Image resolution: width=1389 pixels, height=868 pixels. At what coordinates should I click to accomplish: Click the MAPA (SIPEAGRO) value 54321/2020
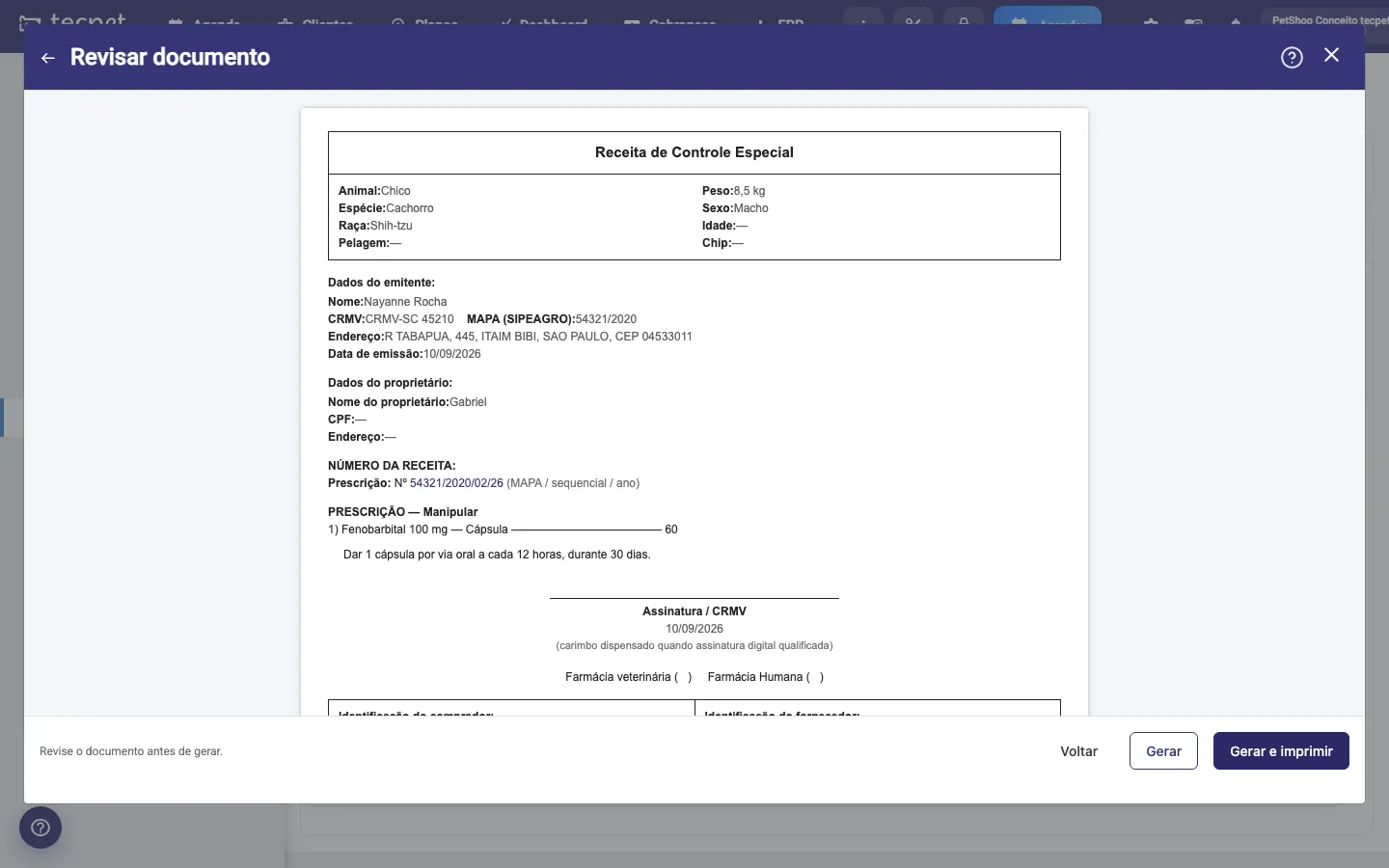606,319
